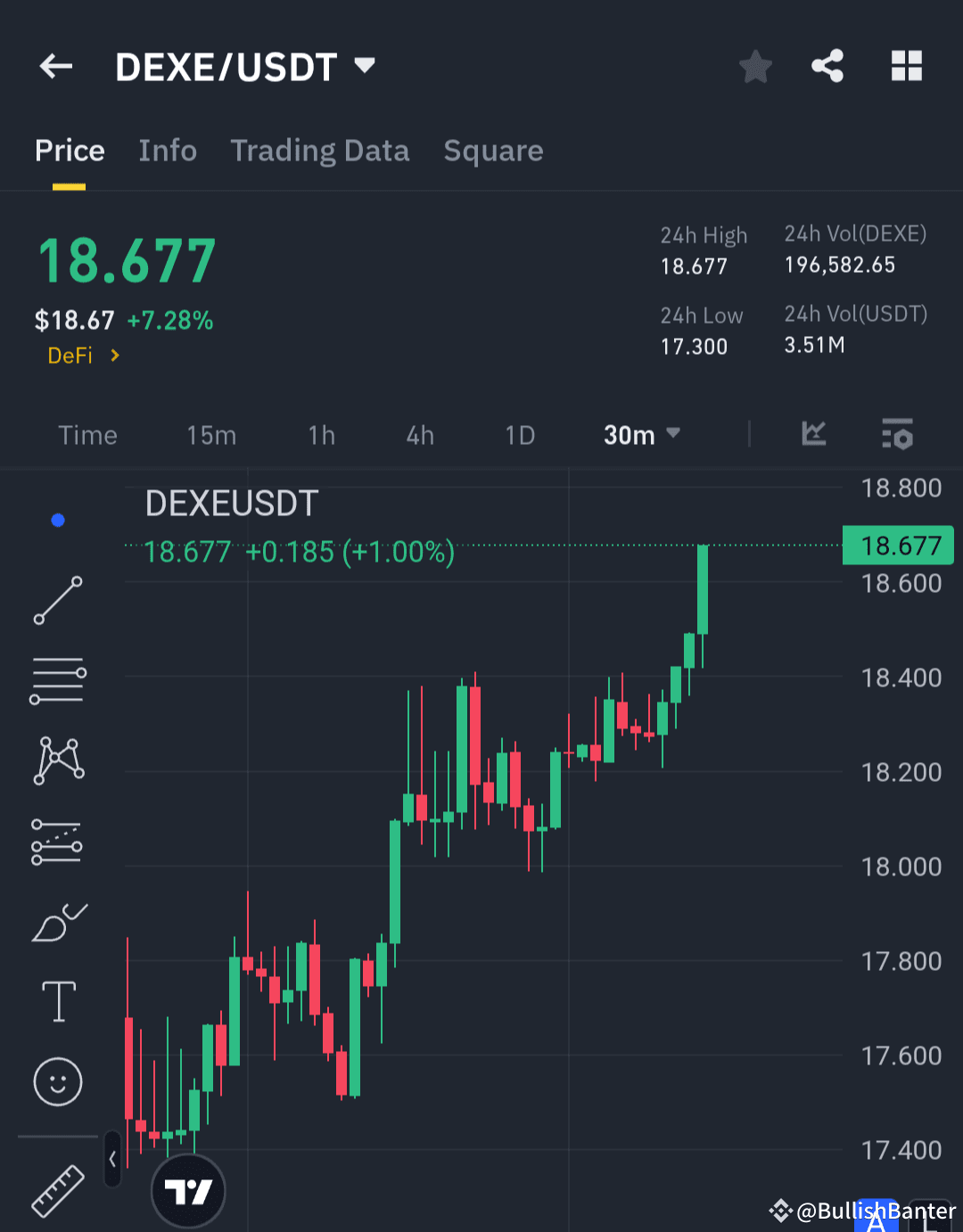Switch to the Trading Data tab
This screenshot has width=963, height=1232.
[319, 151]
